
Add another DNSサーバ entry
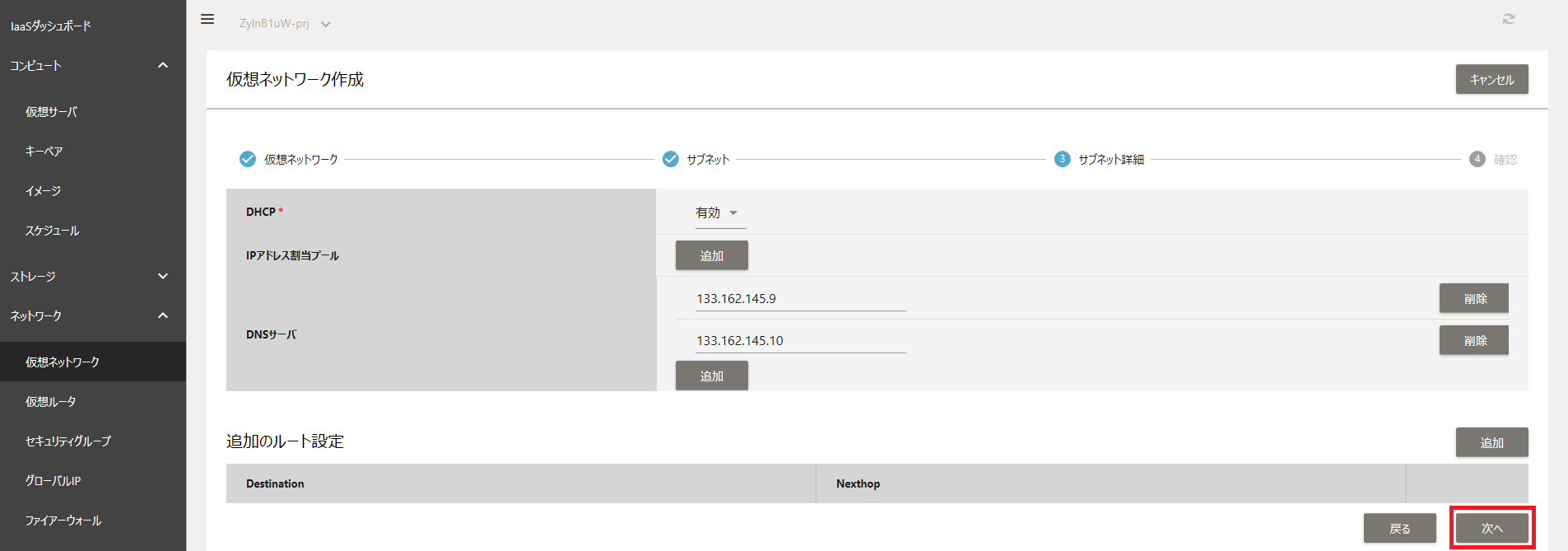pos(711,376)
